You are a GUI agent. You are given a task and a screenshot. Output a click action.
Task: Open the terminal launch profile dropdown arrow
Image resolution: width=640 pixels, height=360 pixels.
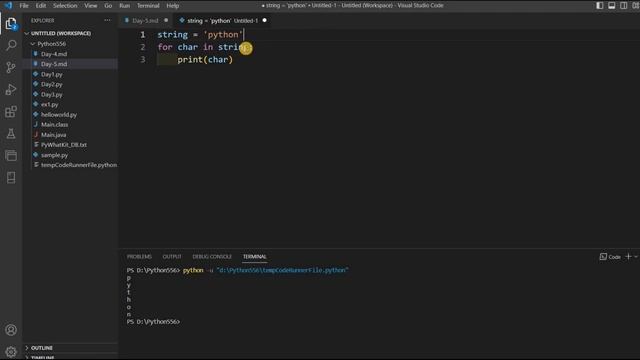point(636,257)
